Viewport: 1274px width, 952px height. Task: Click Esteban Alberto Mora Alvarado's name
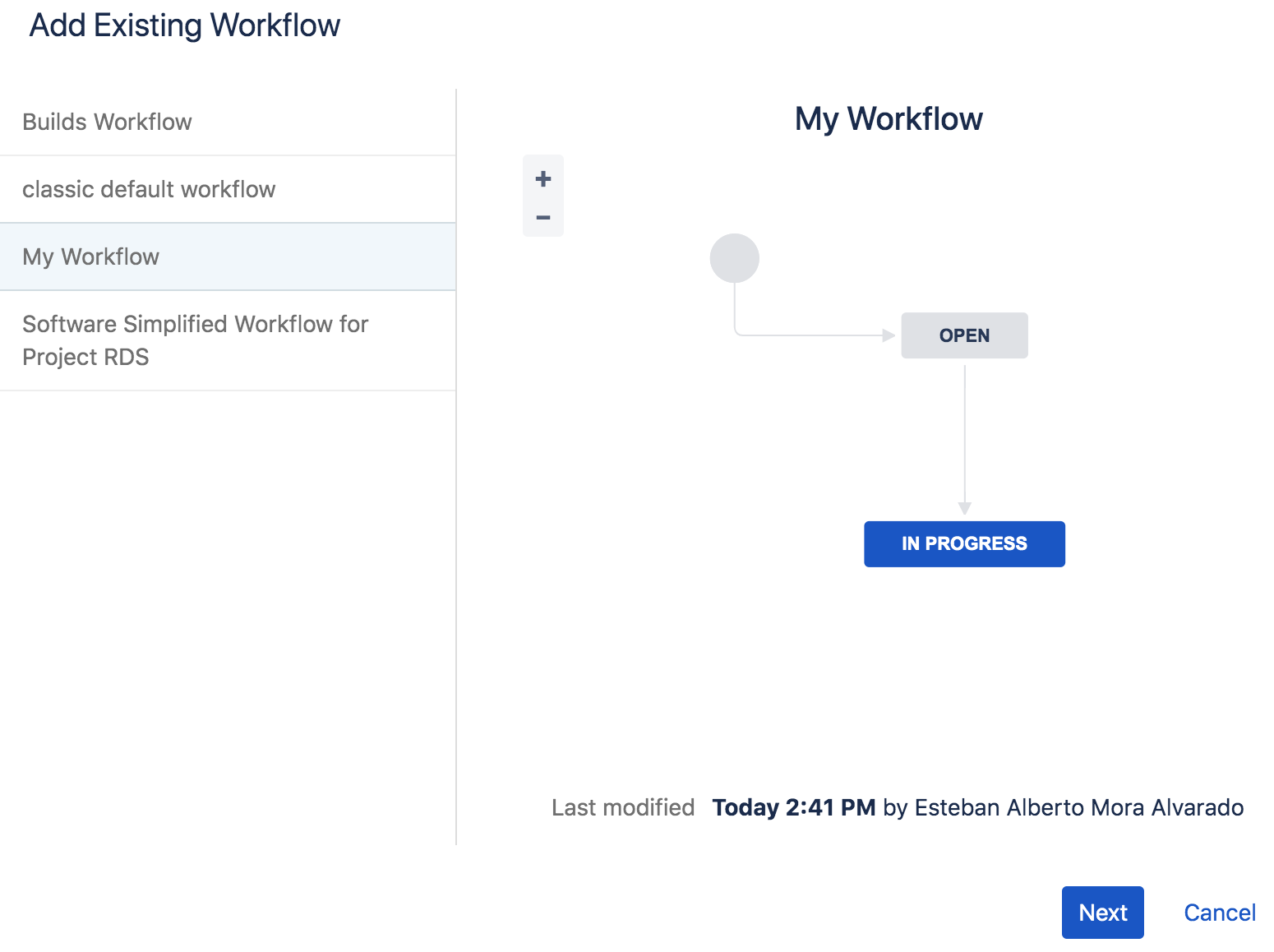[1078, 807]
